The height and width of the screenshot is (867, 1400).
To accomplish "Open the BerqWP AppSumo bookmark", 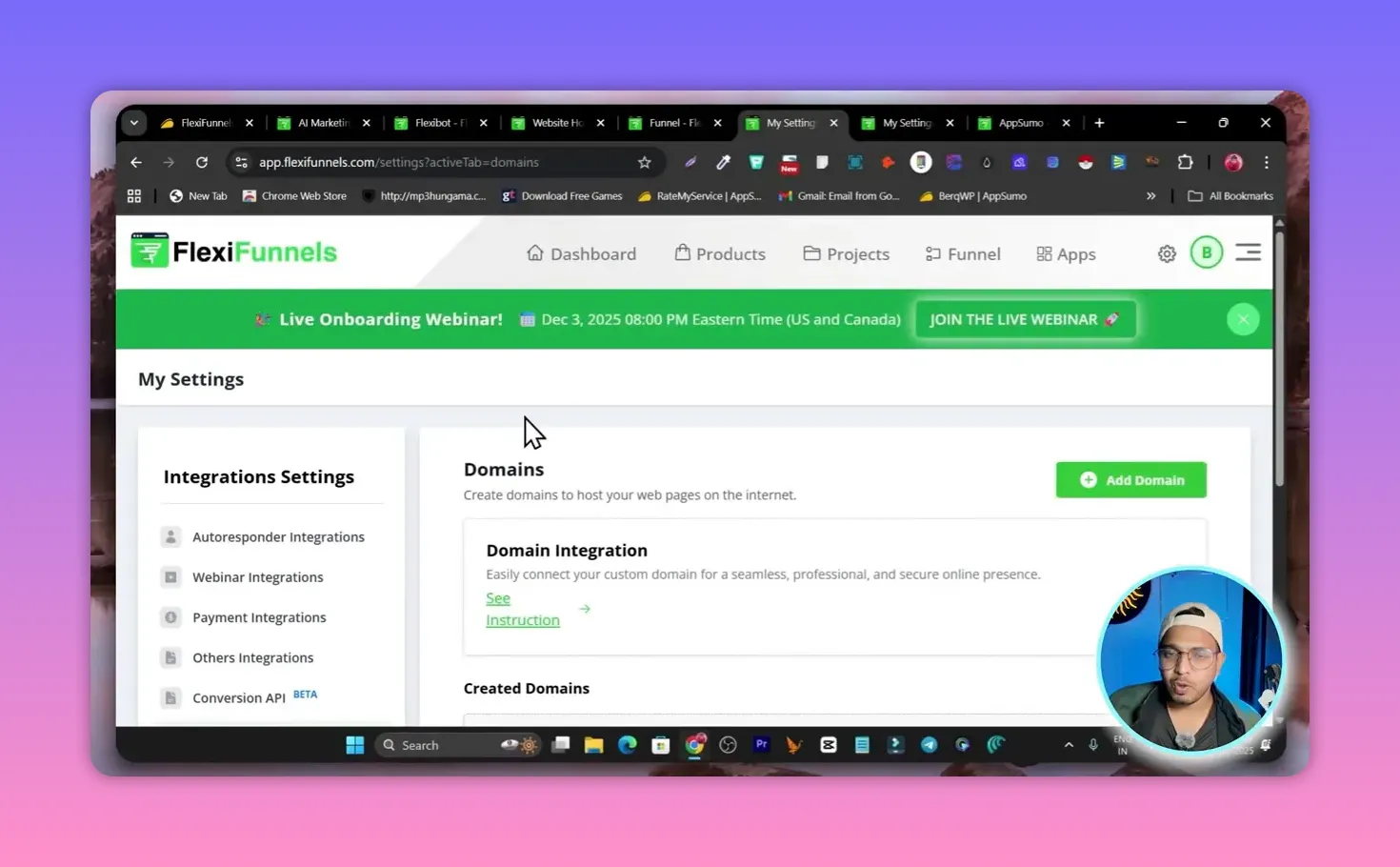I will [972, 196].
